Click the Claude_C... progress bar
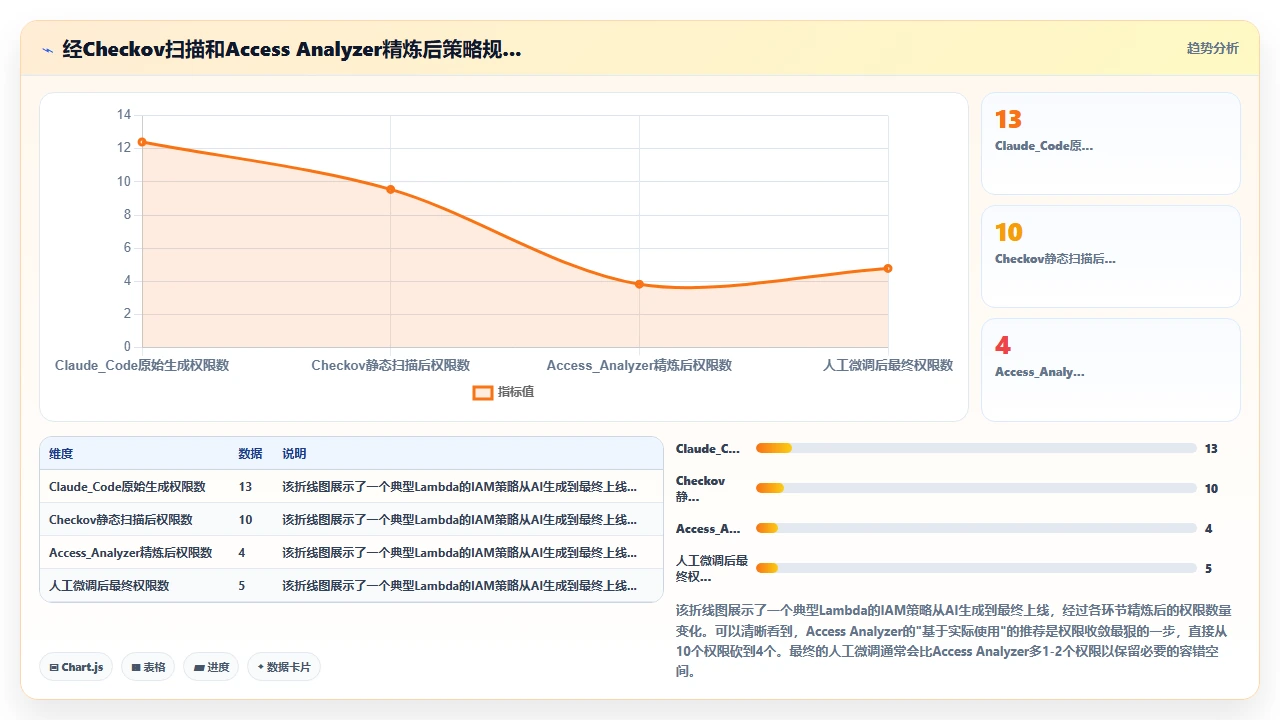 (x=976, y=448)
